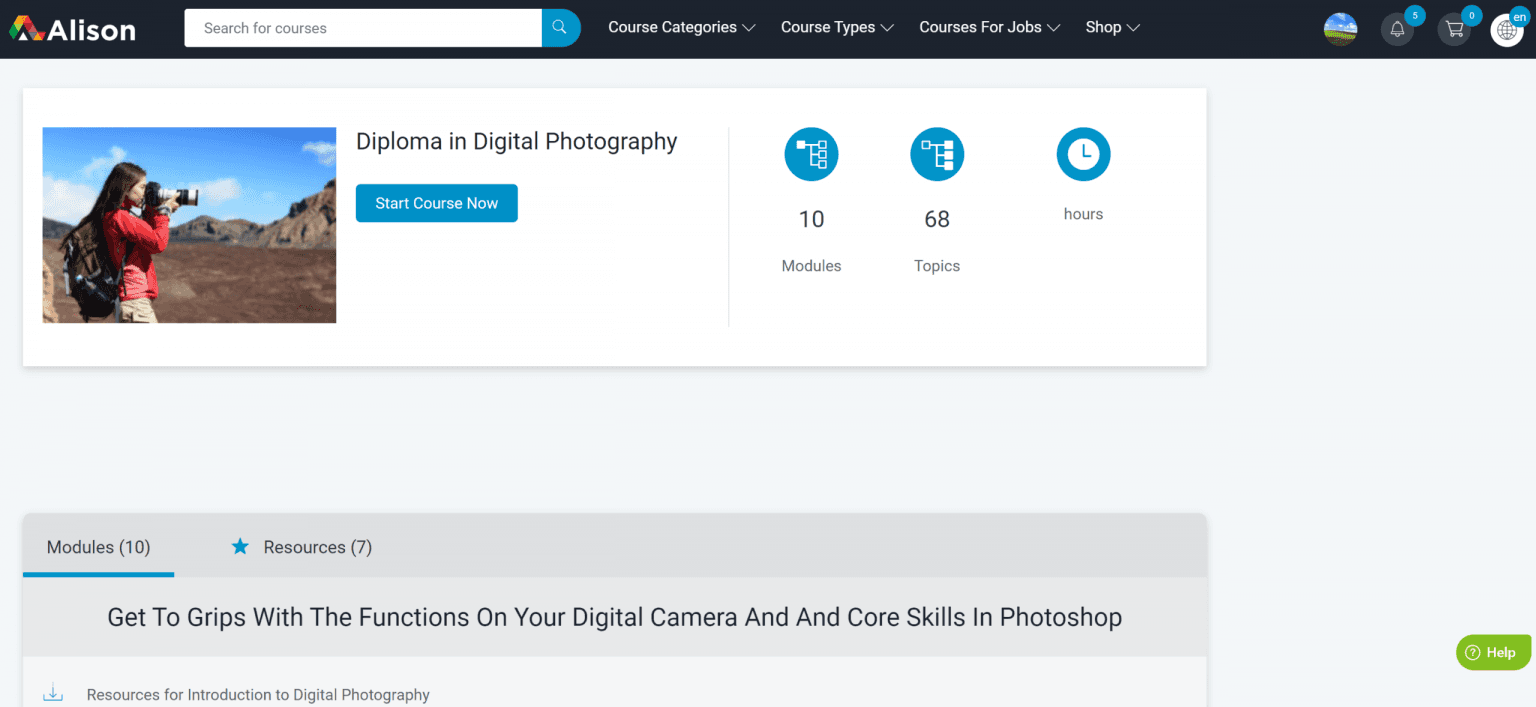
Task: Open the shopping cart
Action: (x=1454, y=29)
